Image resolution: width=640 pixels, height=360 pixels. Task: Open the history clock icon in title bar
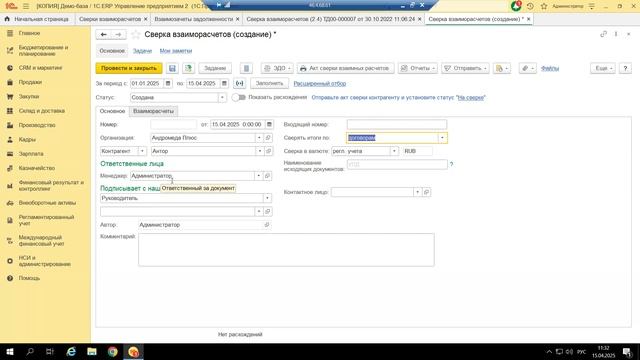pyautogui.click(x=530, y=6)
